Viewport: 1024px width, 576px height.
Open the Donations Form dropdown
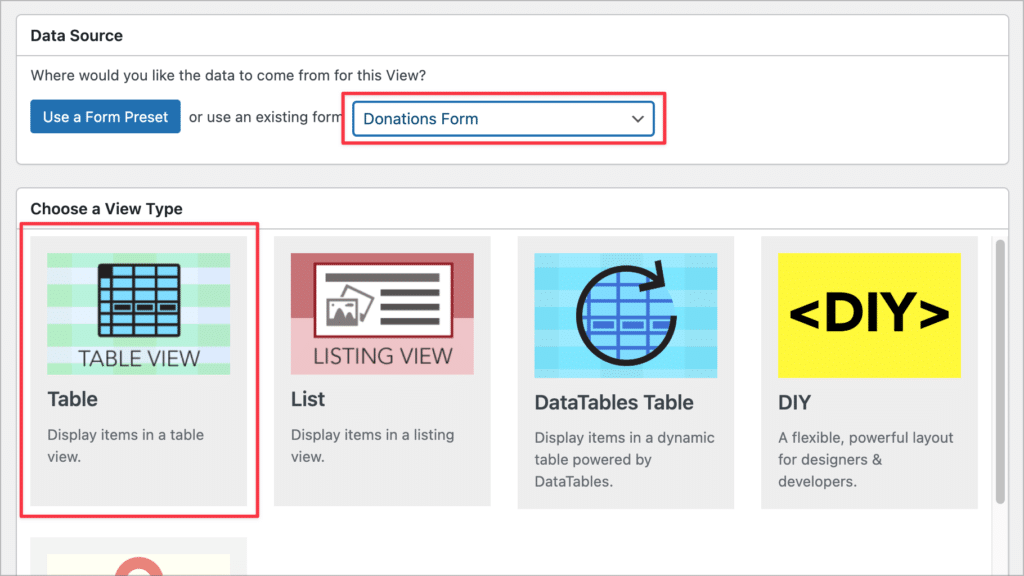pyautogui.click(x=503, y=119)
